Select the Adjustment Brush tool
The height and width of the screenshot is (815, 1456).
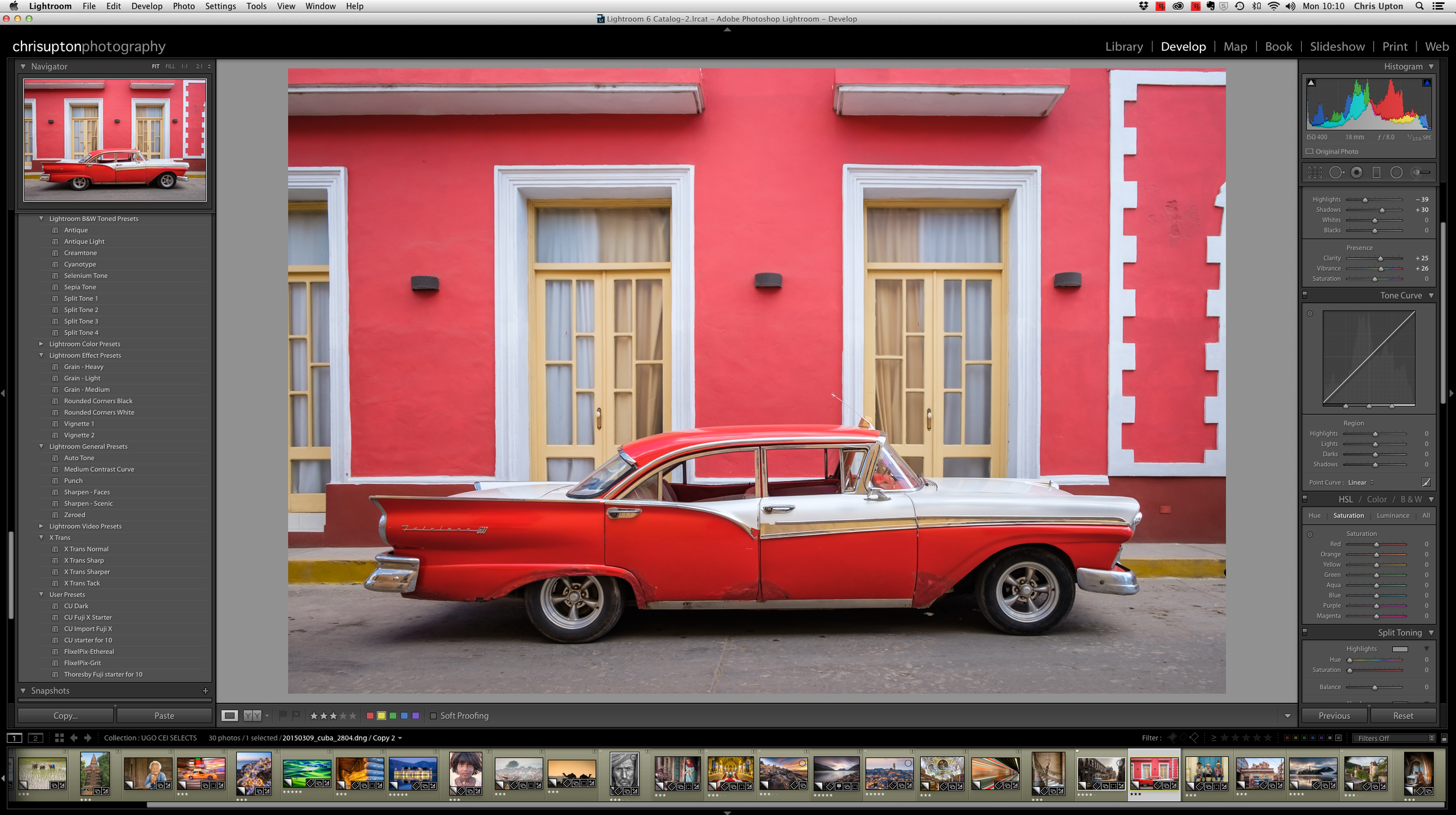[x=1421, y=172]
